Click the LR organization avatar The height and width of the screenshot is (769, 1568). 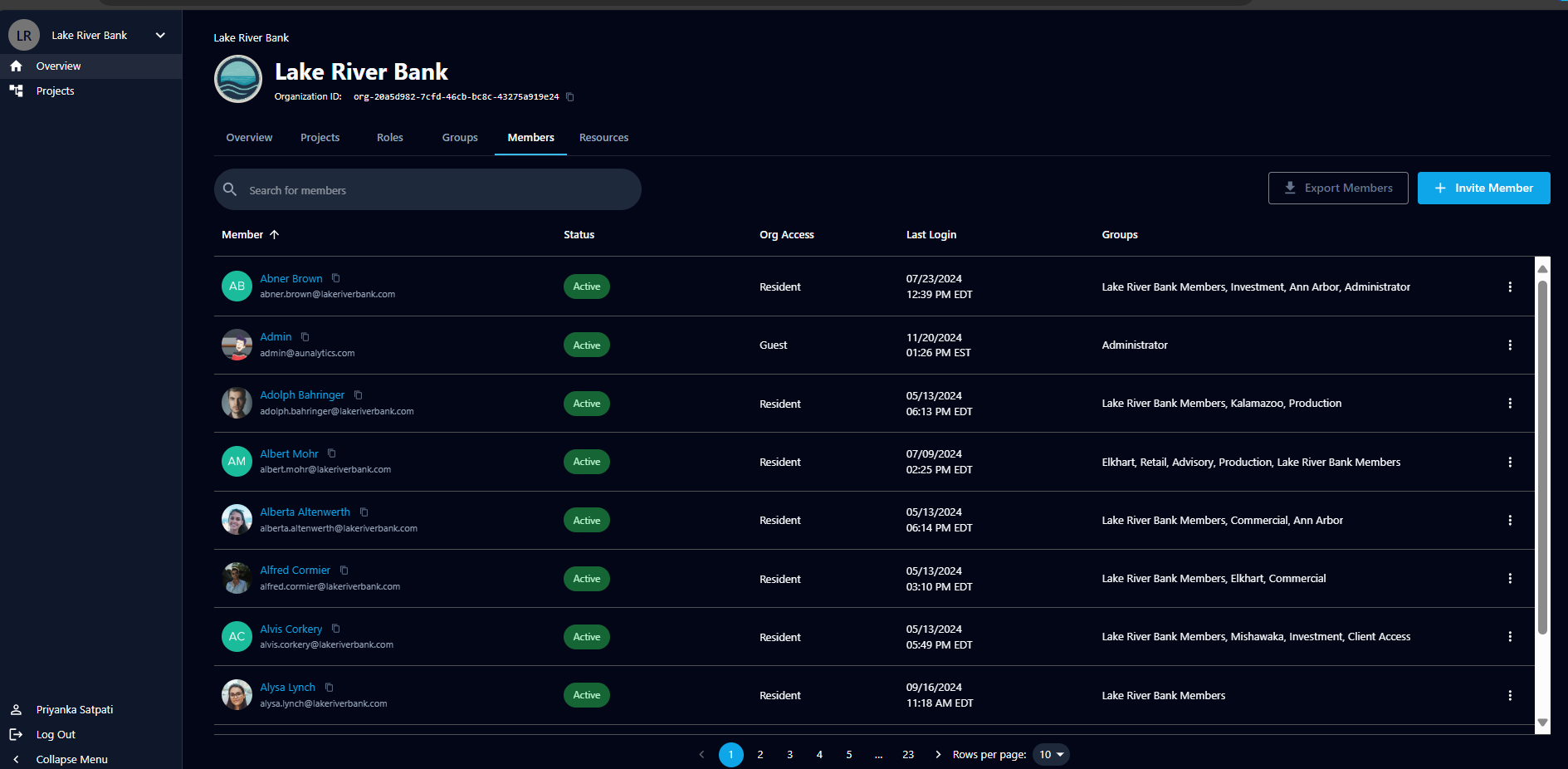pyautogui.click(x=24, y=35)
